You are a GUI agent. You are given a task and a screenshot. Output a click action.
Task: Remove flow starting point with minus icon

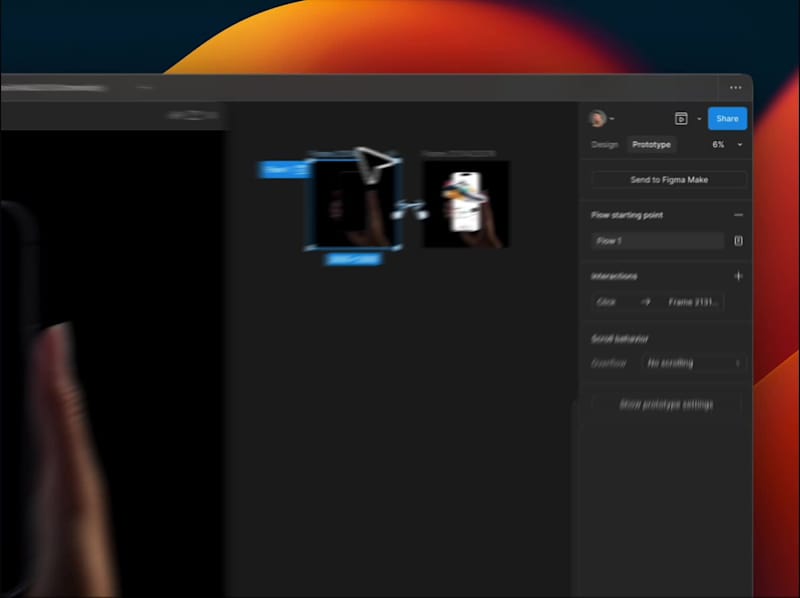click(x=738, y=215)
